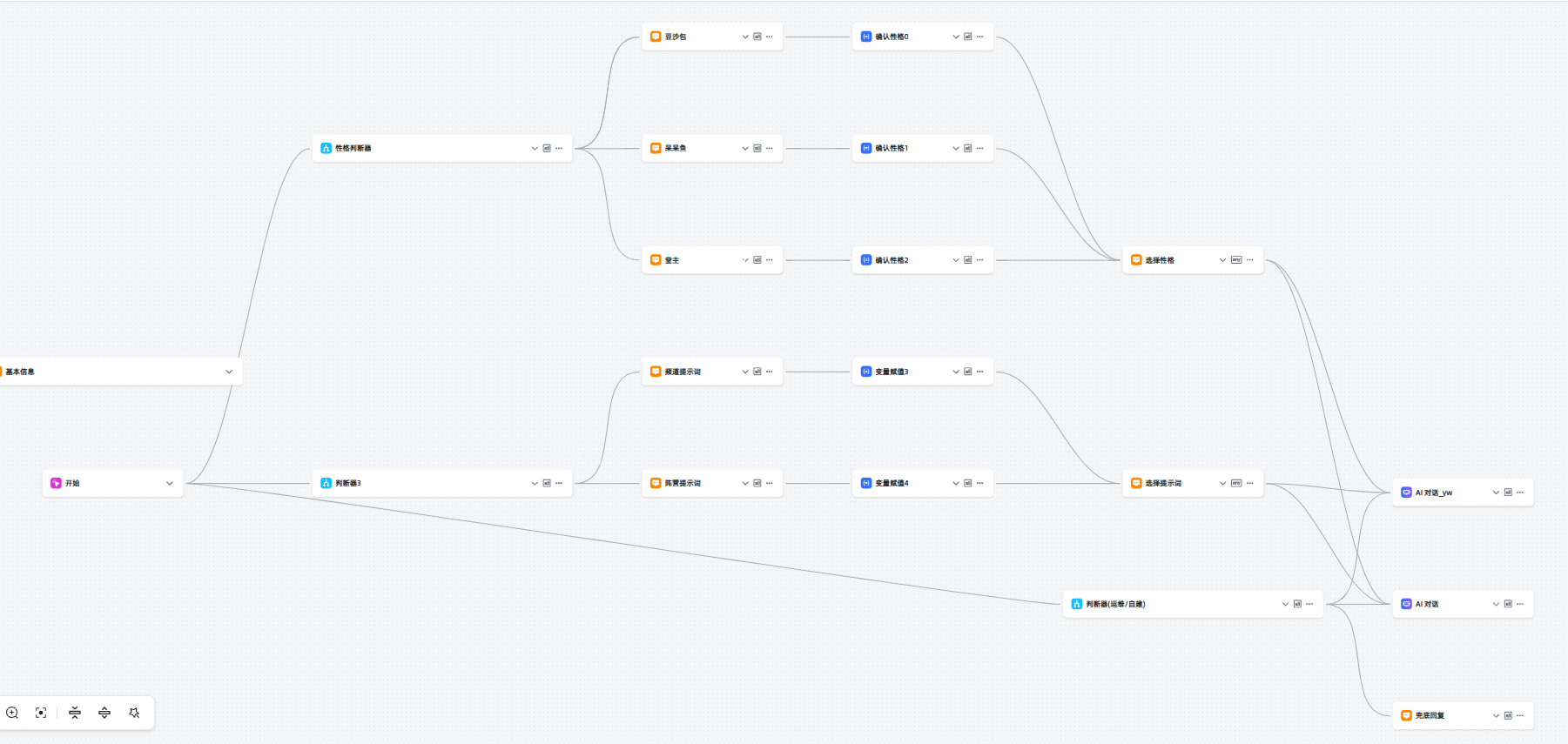Screen dimensions: 1568x744
Task: Click the purple AI 对话 chat icon
Action: tap(1406, 604)
